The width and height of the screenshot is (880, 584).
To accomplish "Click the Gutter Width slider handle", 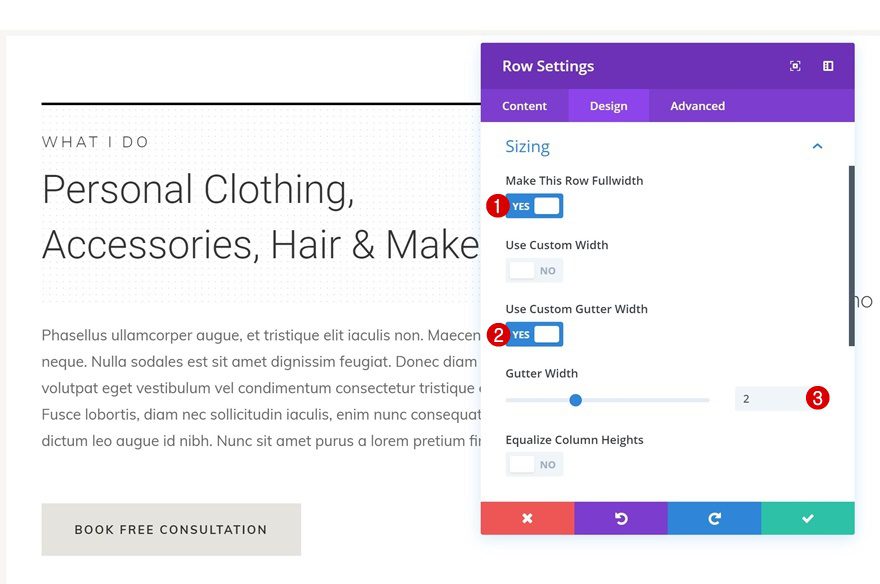I will click(x=575, y=400).
